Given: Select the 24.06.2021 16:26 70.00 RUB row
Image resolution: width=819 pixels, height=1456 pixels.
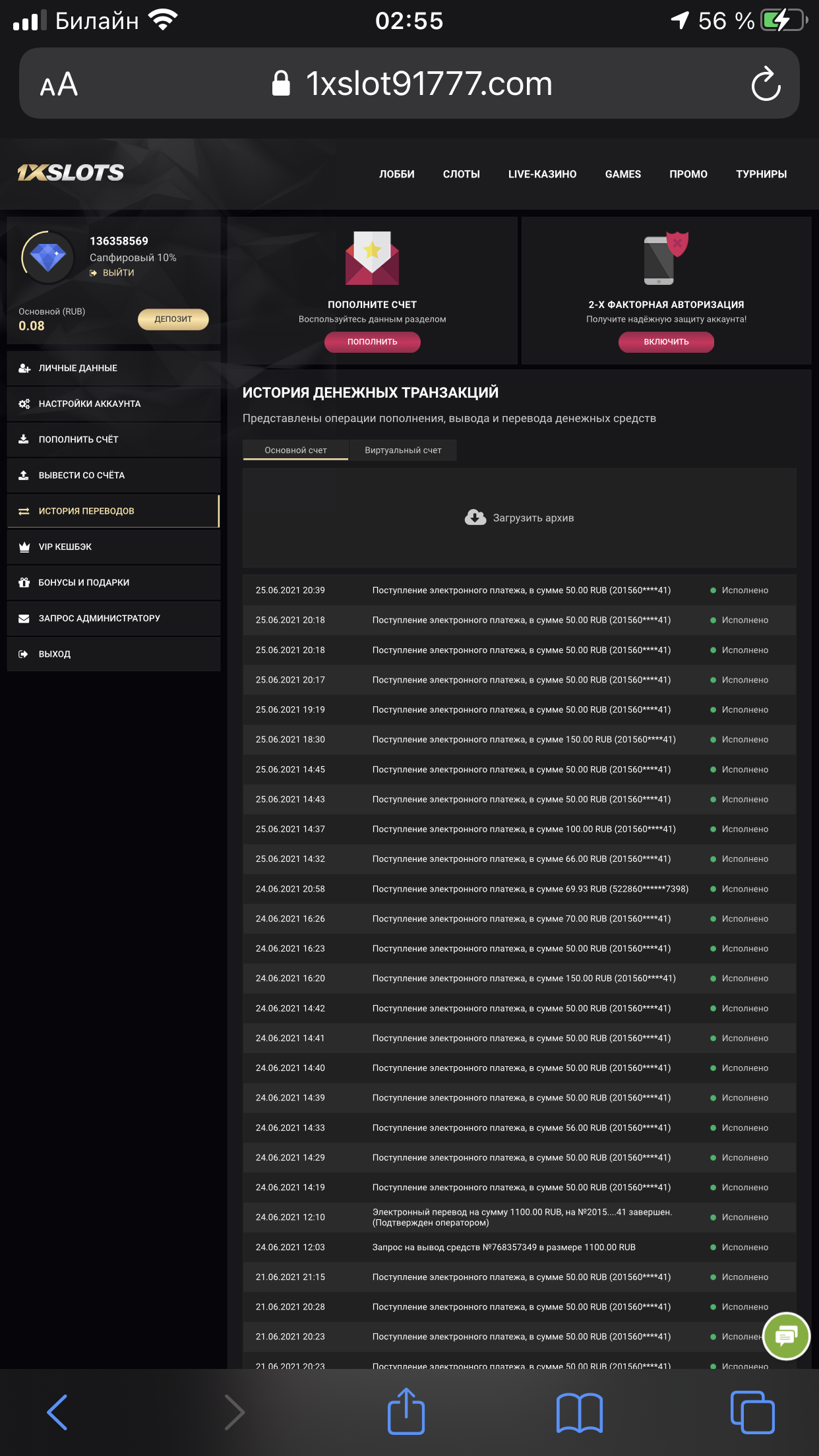Looking at the screenshot, I should pyautogui.click(x=520, y=919).
